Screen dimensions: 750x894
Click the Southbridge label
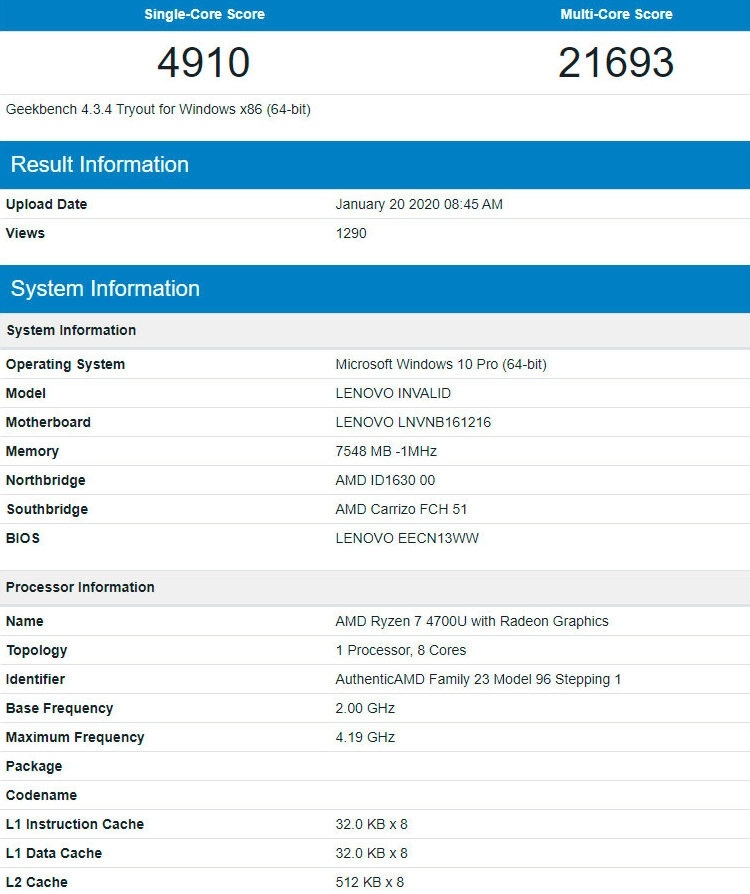47,509
